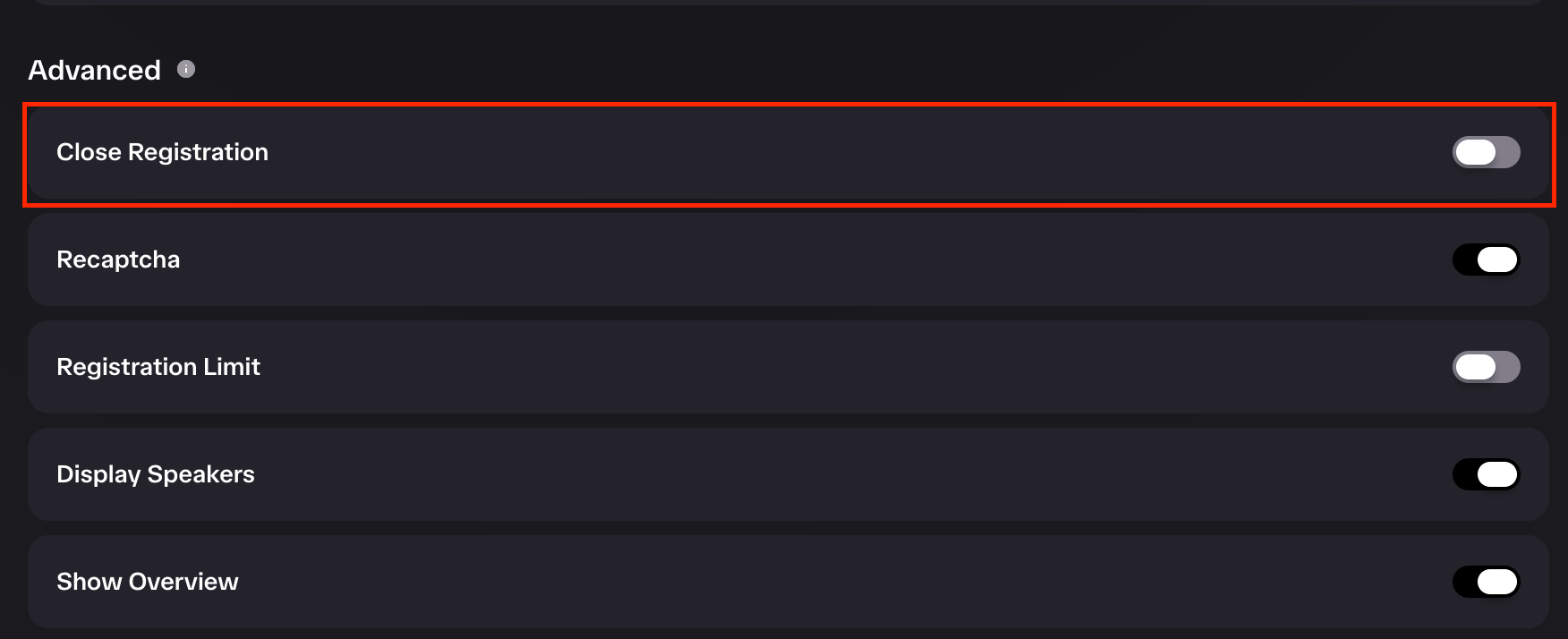Select the Registration Limit label text
Image resolution: width=1568 pixels, height=639 pixels.
158,367
